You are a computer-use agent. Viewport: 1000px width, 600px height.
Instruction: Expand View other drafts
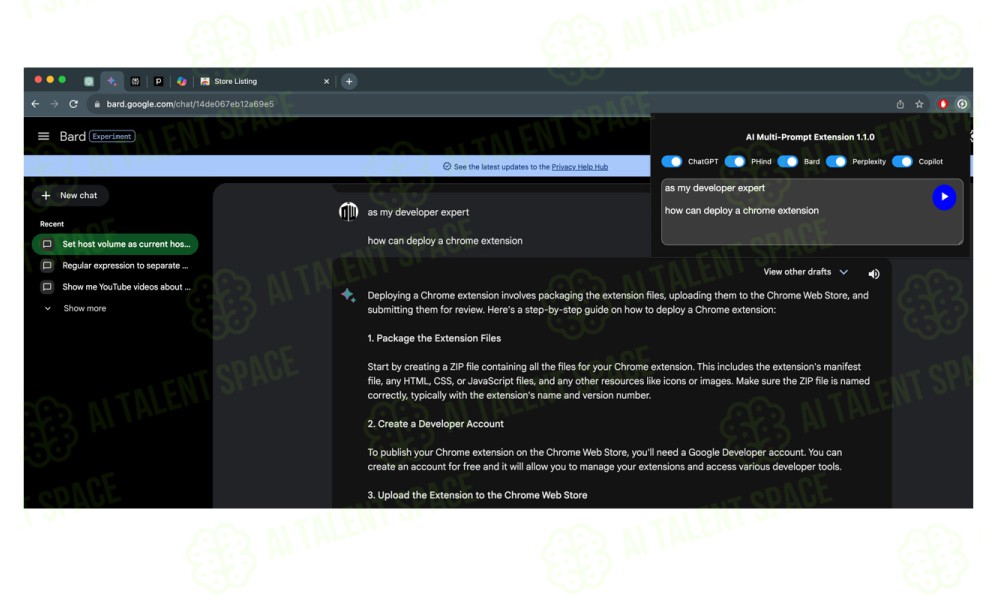pyautogui.click(x=805, y=272)
